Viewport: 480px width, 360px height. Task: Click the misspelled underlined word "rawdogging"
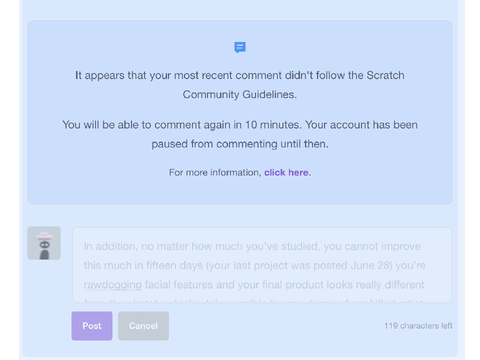tap(113, 285)
